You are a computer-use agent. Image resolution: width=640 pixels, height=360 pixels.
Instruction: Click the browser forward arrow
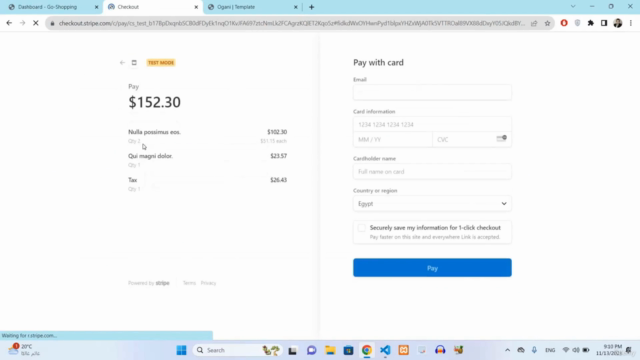coord(22,23)
